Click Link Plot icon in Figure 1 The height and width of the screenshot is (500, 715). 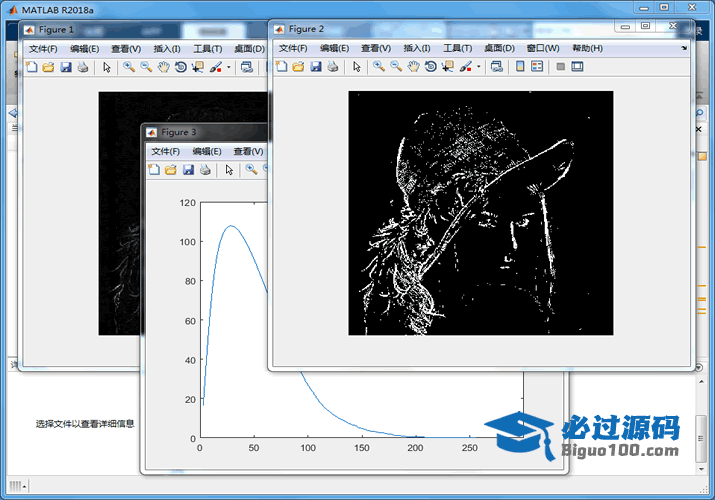[x=247, y=67]
